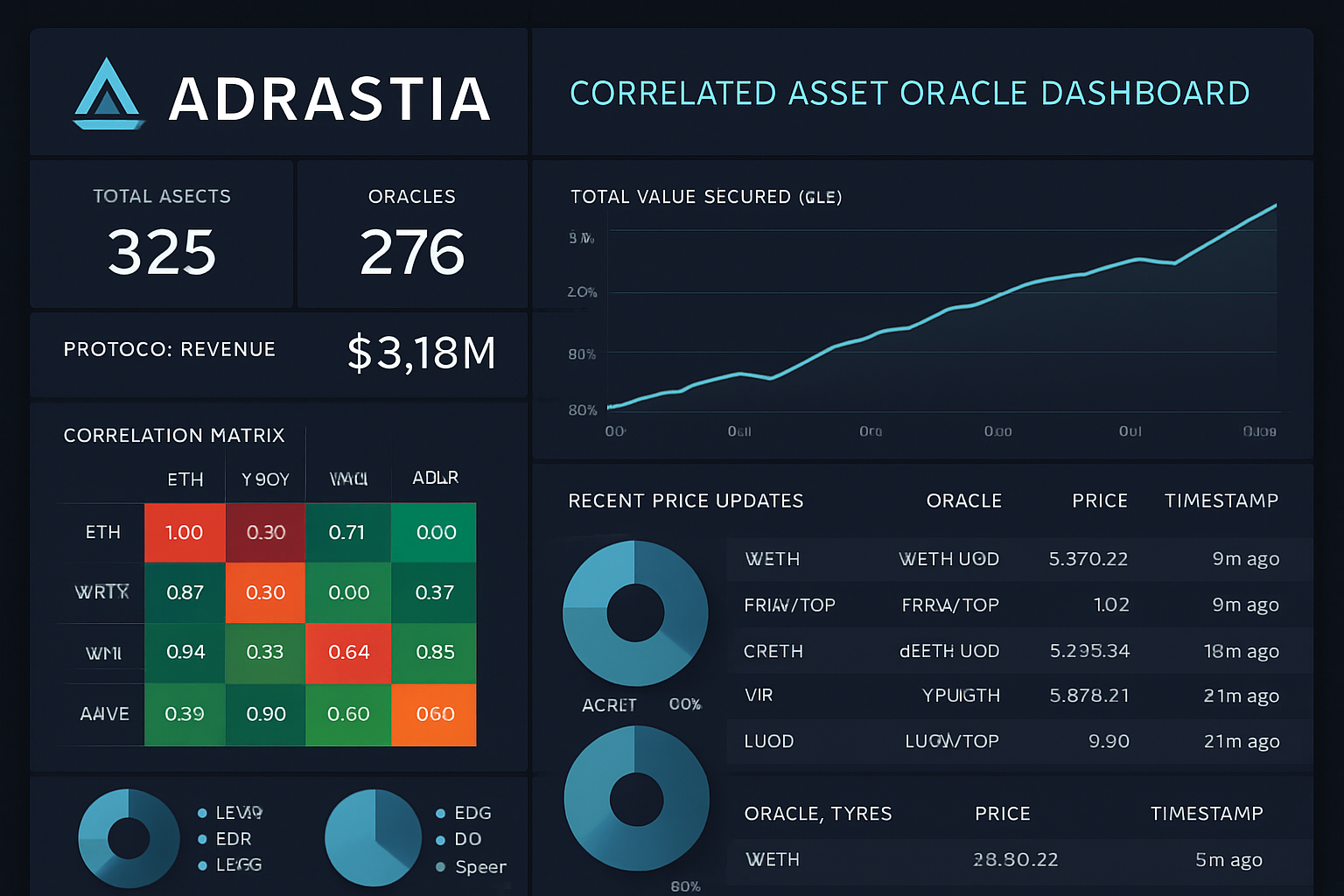Screen dimensions: 1344x896
Task: Select the red 1.00 ETH correlation cell
Action: tap(184, 532)
